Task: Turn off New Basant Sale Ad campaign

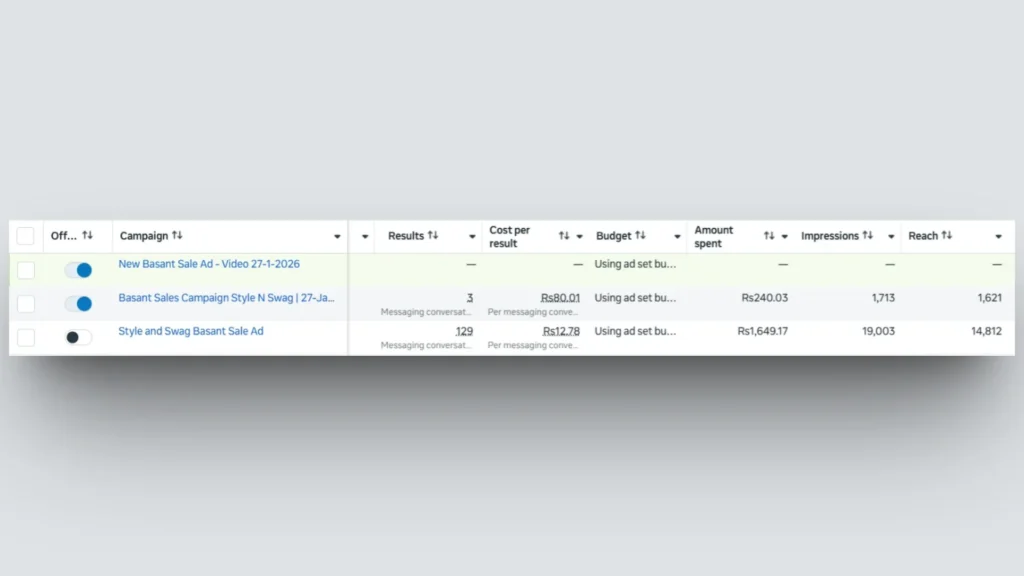Action: [x=78, y=270]
